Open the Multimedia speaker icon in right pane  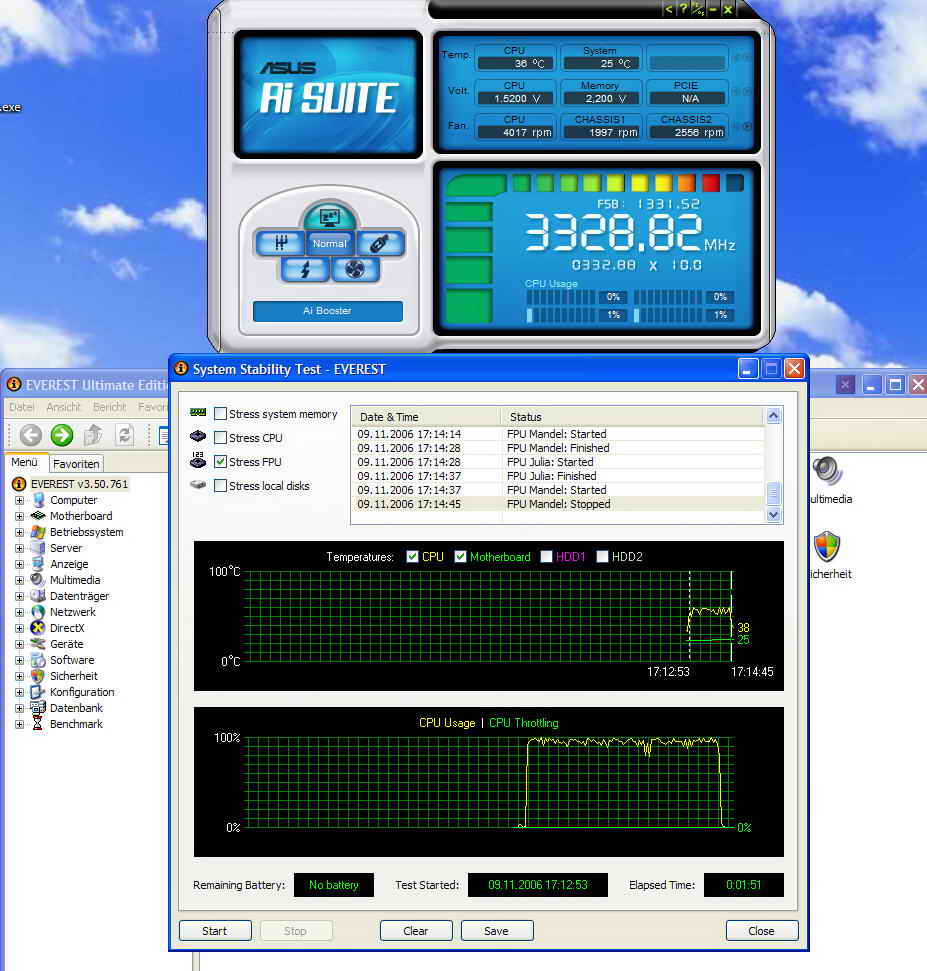point(827,471)
